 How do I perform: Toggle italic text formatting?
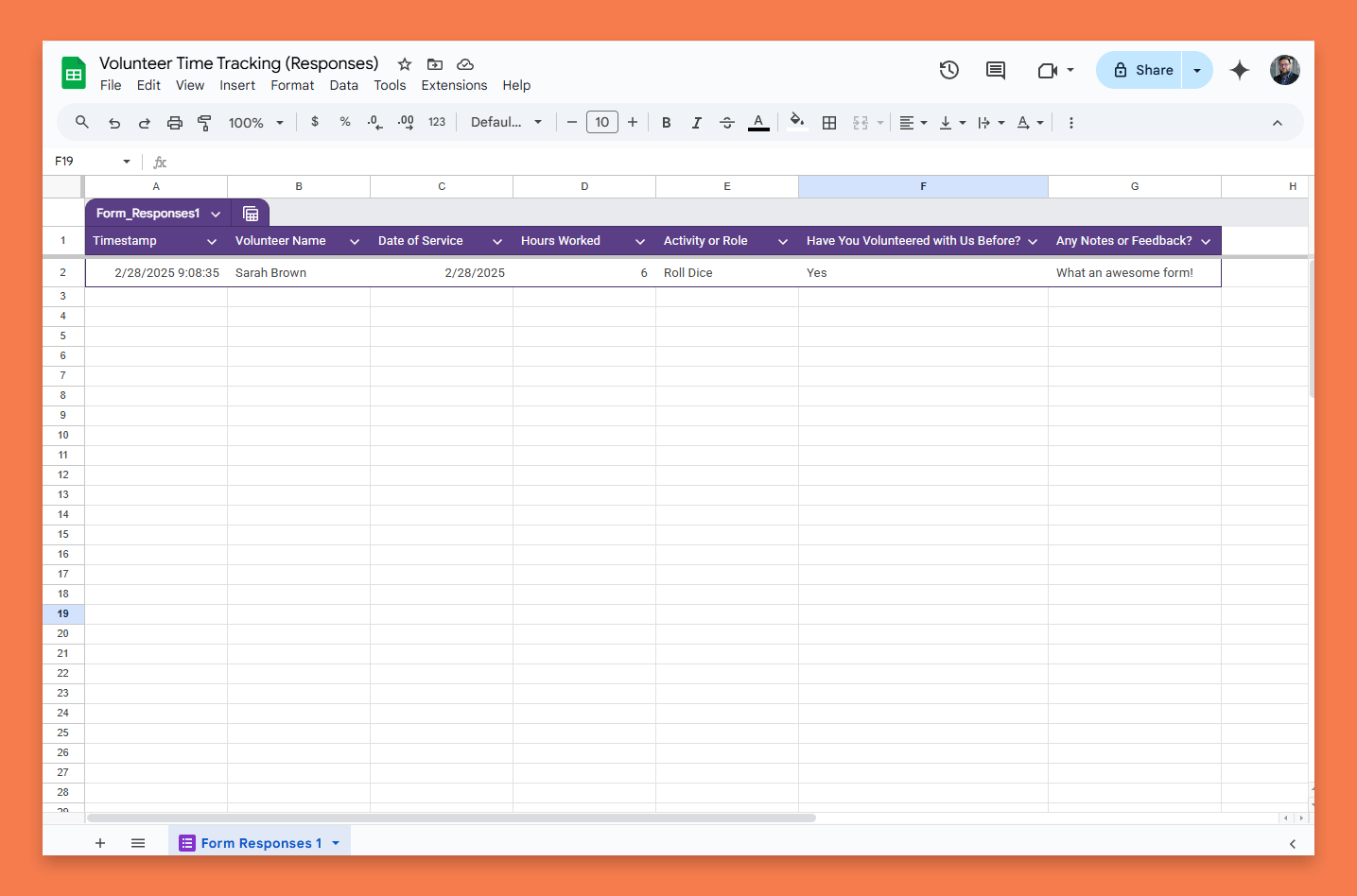[x=697, y=123]
